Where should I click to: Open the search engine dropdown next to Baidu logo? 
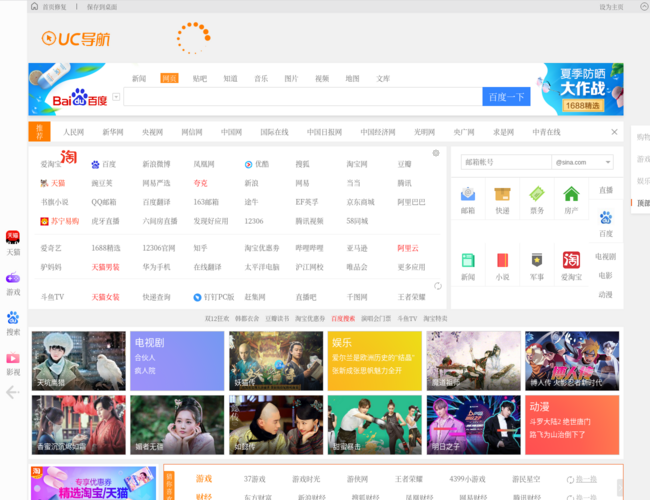pos(116,97)
